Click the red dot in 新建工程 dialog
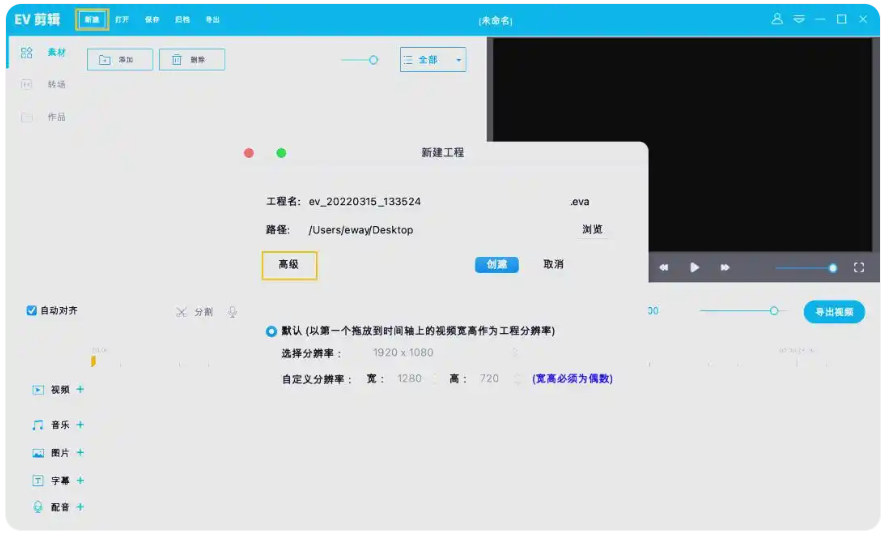This screenshot has height=533, width=885. point(249,153)
